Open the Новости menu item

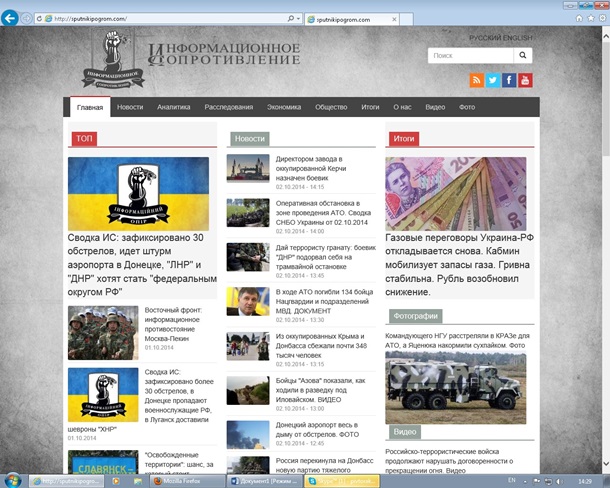[x=129, y=107]
